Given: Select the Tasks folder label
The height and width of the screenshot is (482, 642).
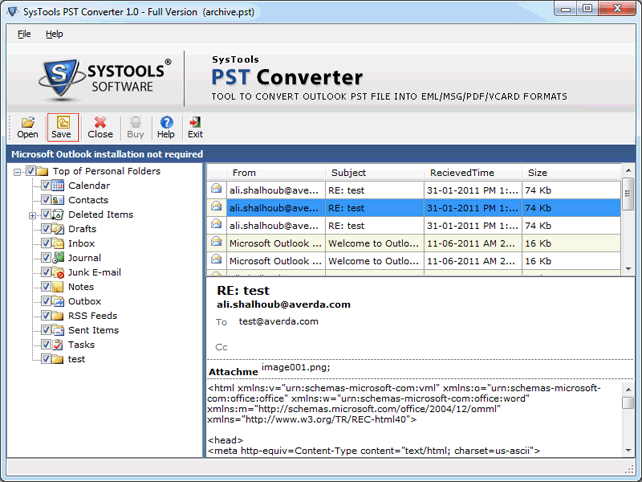Looking at the screenshot, I should click(x=81, y=344).
